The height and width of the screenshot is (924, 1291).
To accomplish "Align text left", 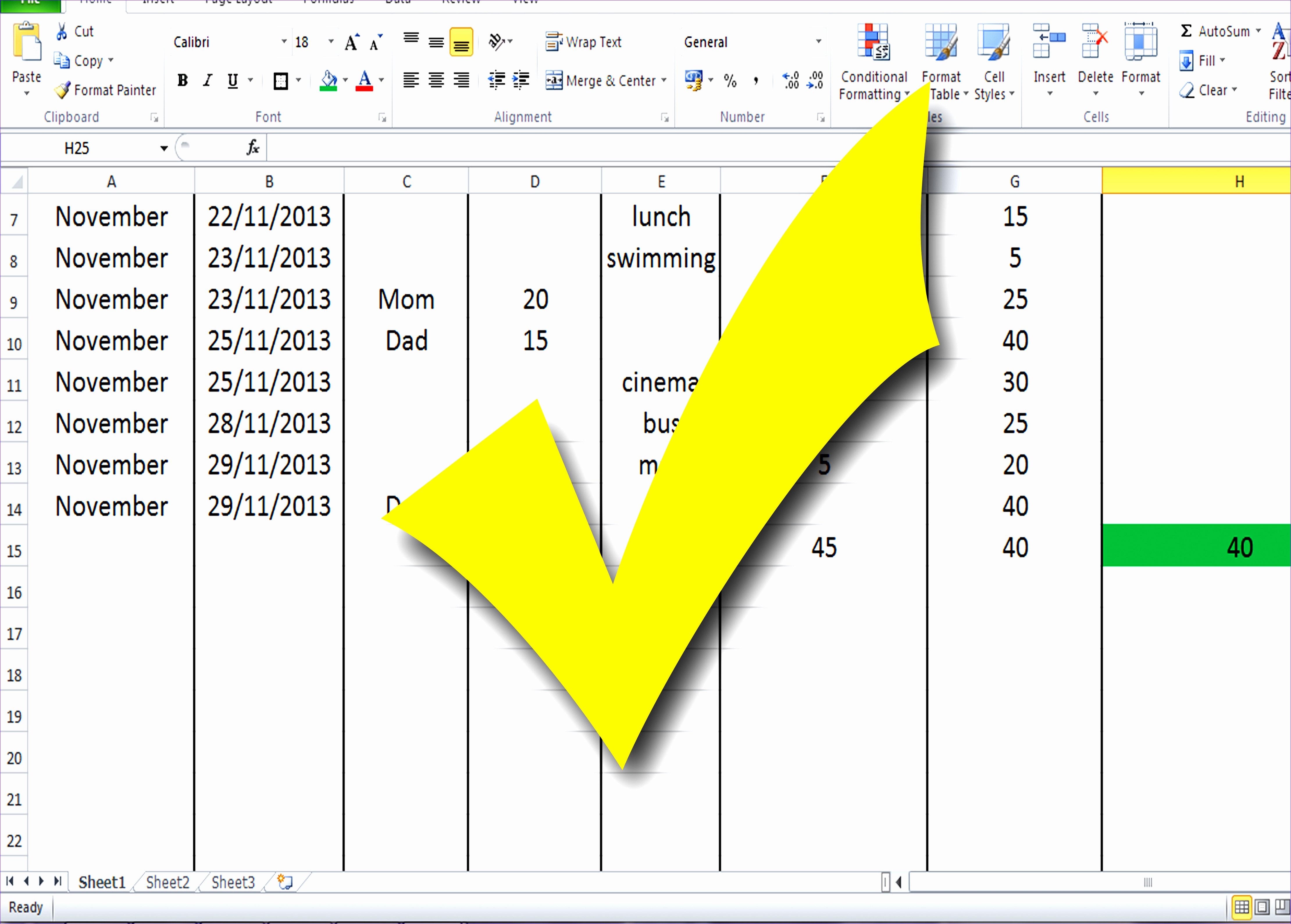I will [411, 80].
